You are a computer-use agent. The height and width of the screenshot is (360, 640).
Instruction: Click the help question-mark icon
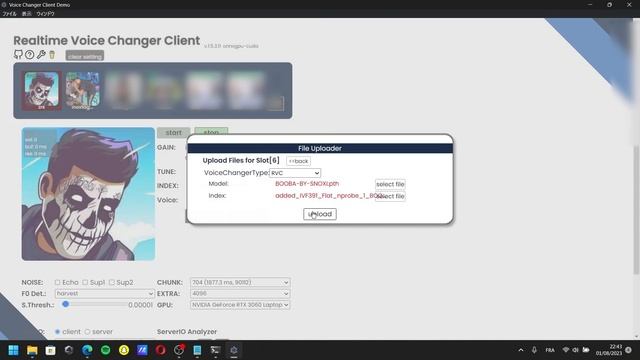(x=29, y=54)
